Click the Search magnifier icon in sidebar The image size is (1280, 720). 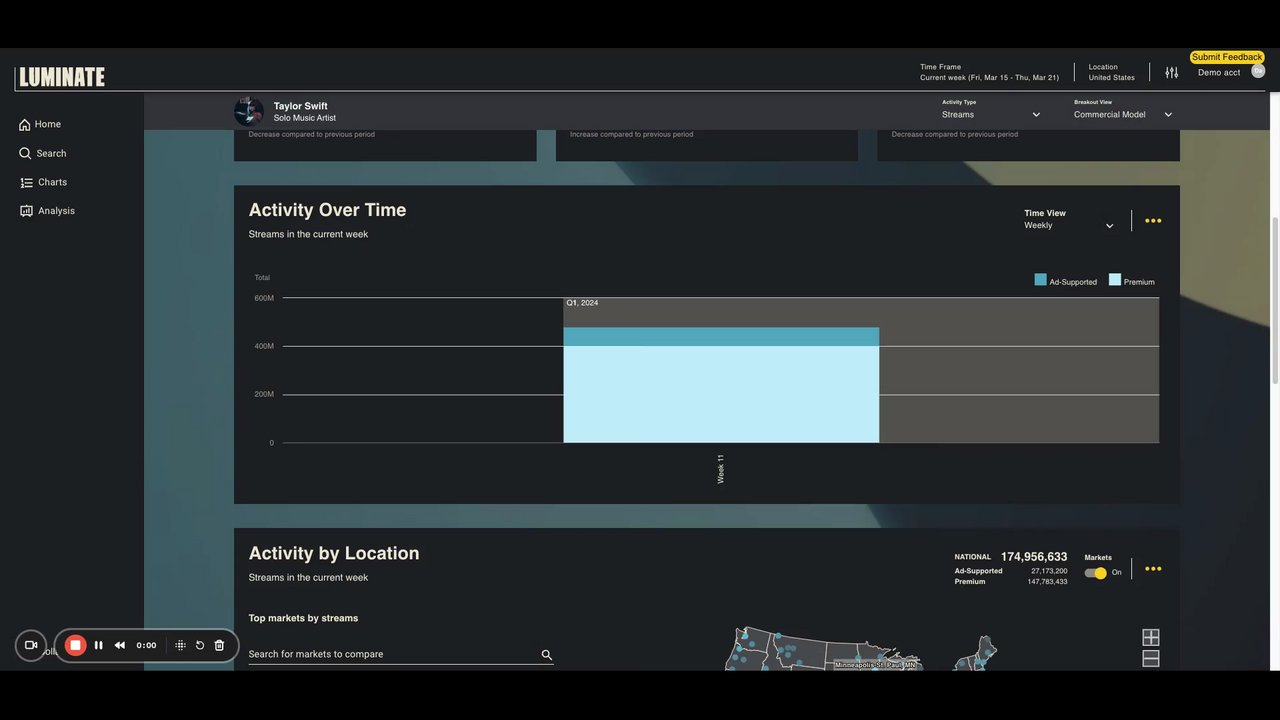[25, 153]
